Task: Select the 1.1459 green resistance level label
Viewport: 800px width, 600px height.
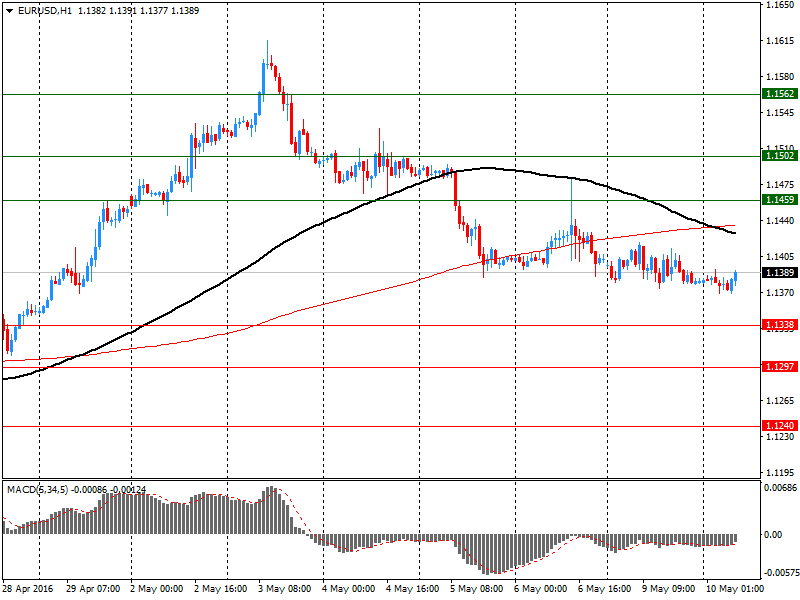Action: point(780,200)
